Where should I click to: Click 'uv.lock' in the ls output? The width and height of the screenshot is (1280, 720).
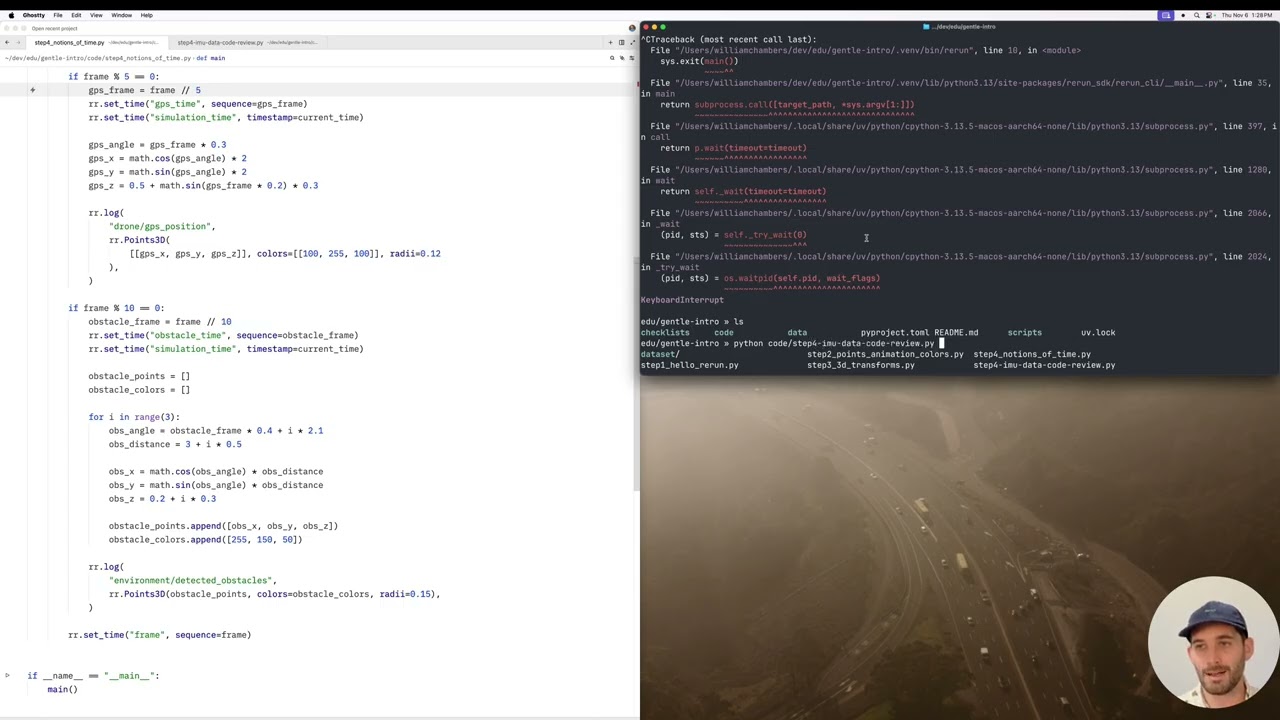[1098, 332]
